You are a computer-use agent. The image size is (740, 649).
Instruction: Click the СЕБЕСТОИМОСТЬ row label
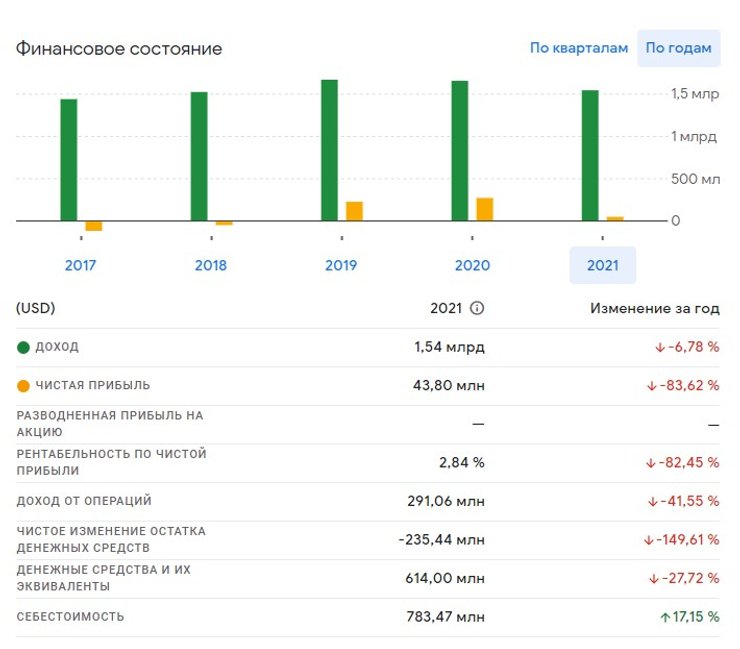pos(71,617)
